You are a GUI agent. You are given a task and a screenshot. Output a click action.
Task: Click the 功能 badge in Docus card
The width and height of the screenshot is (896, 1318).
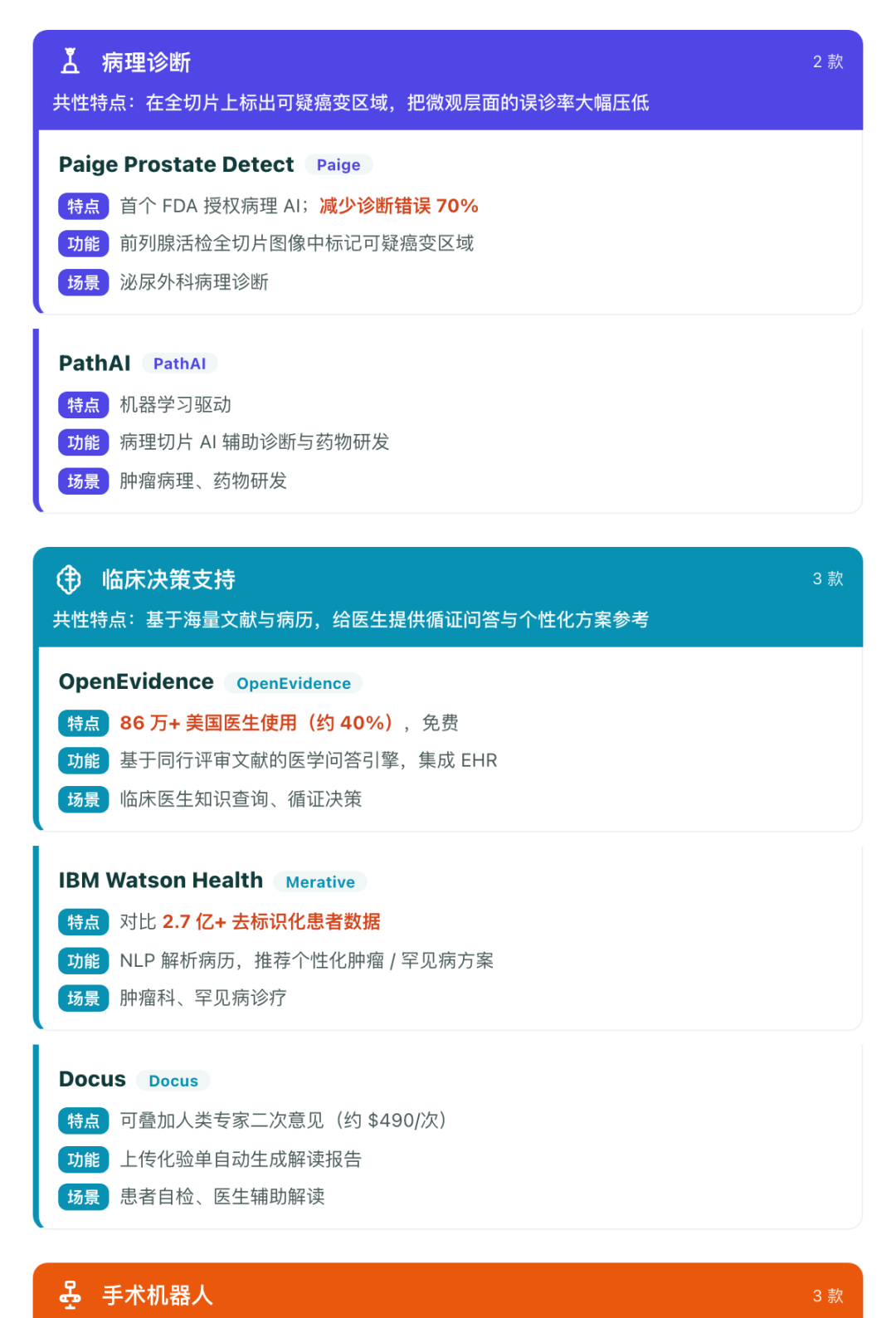(83, 1159)
